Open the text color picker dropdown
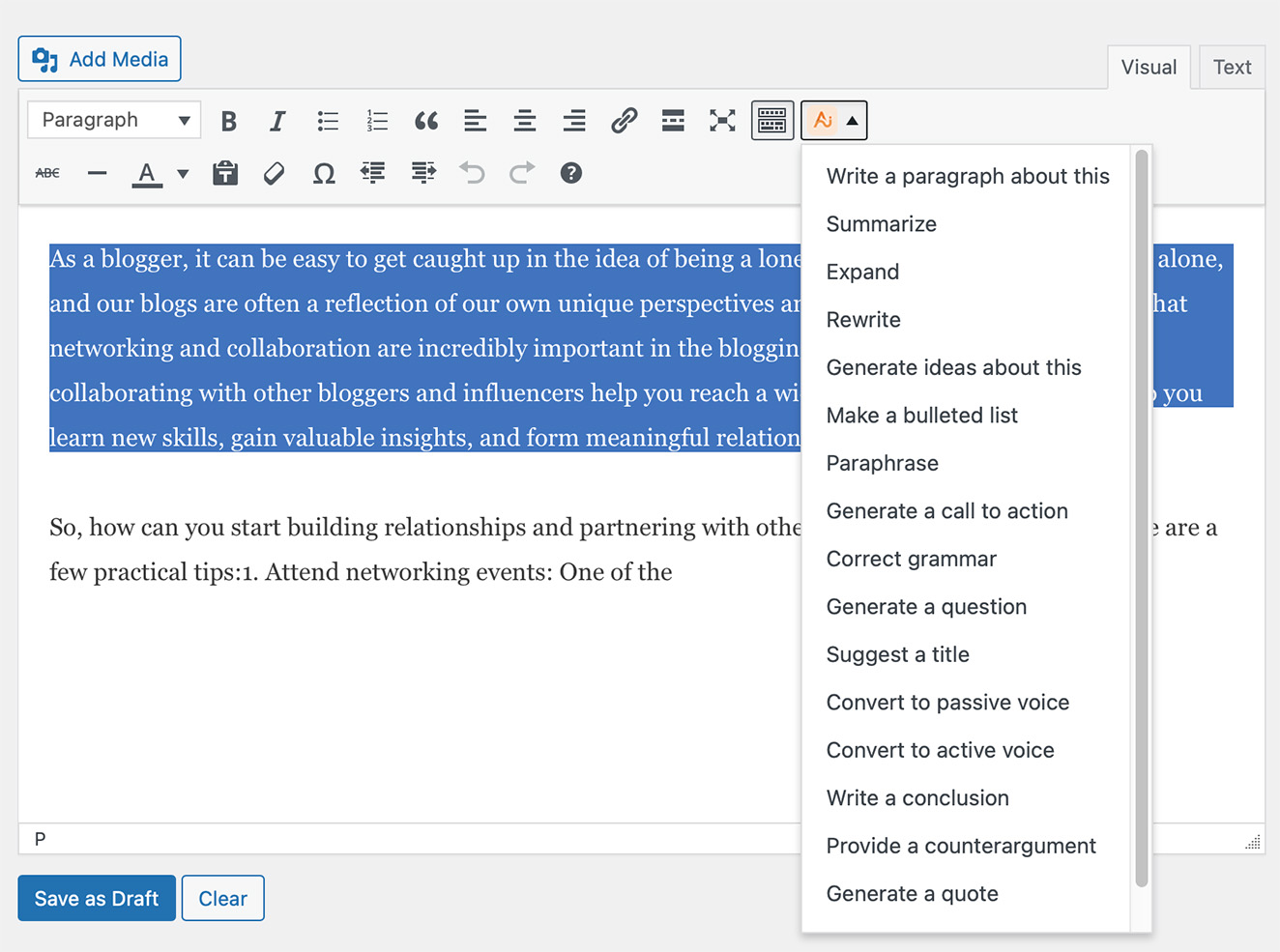 click(x=183, y=175)
